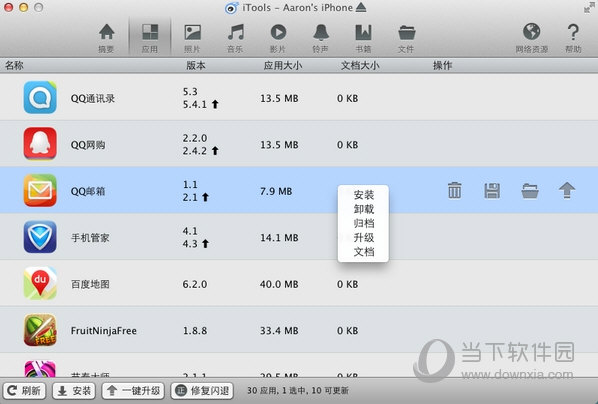The image size is (598, 404).
Task: Sort by the 文档大小 column header
Action: click(360, 66)
